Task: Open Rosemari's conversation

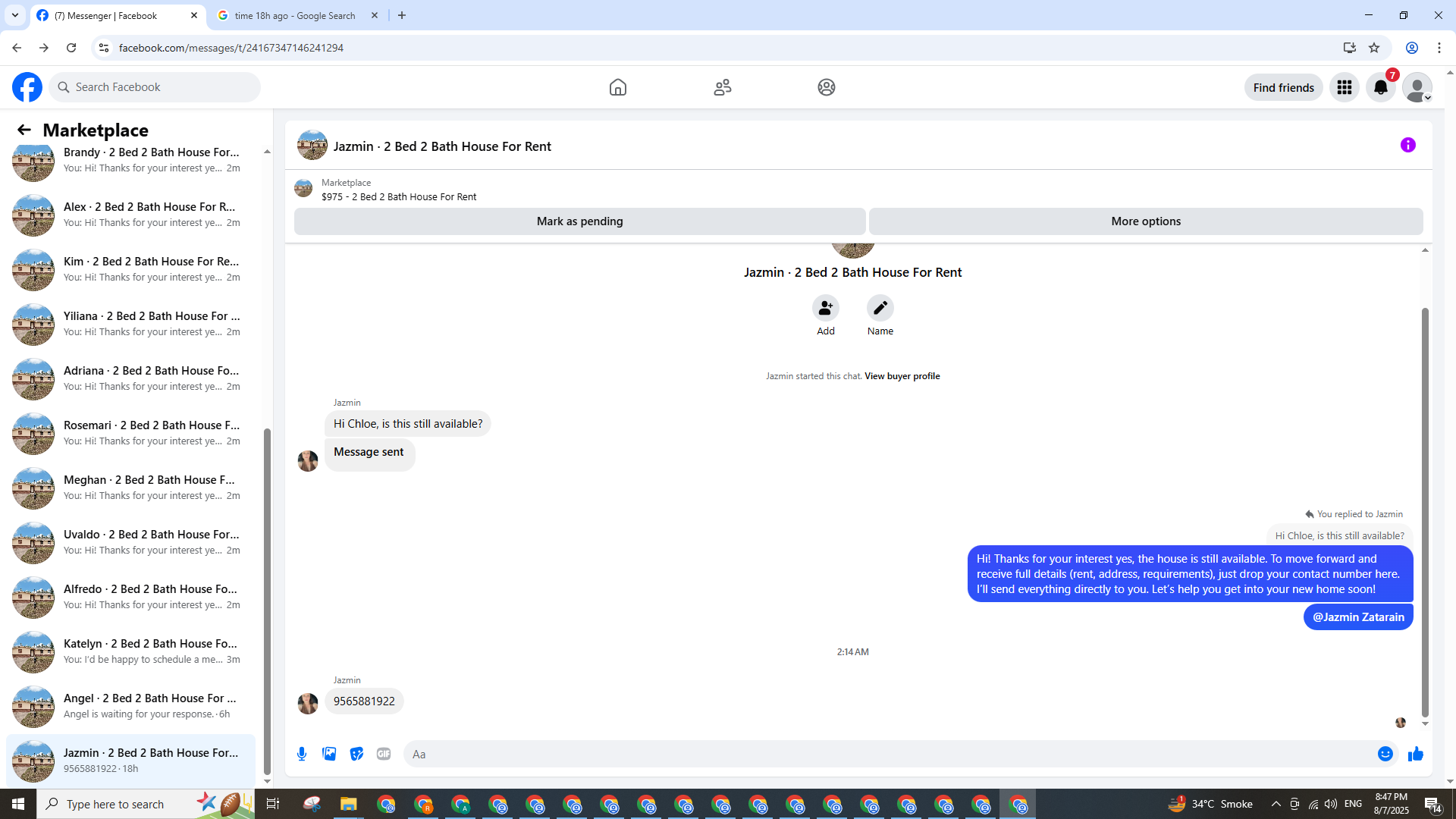Action: pyautogui.click(x=130, y=433)
